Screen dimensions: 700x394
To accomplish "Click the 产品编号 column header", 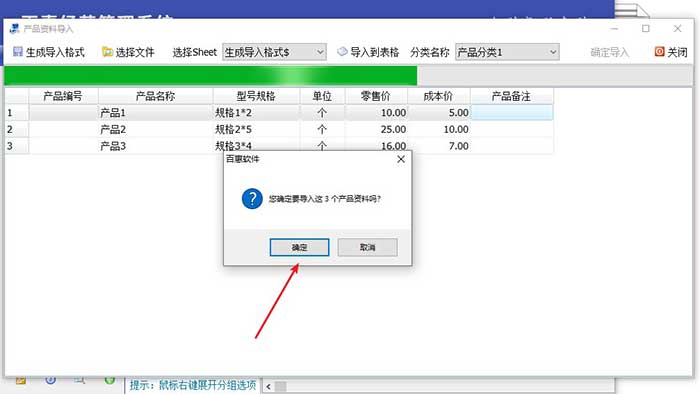I will click(63, 96).
